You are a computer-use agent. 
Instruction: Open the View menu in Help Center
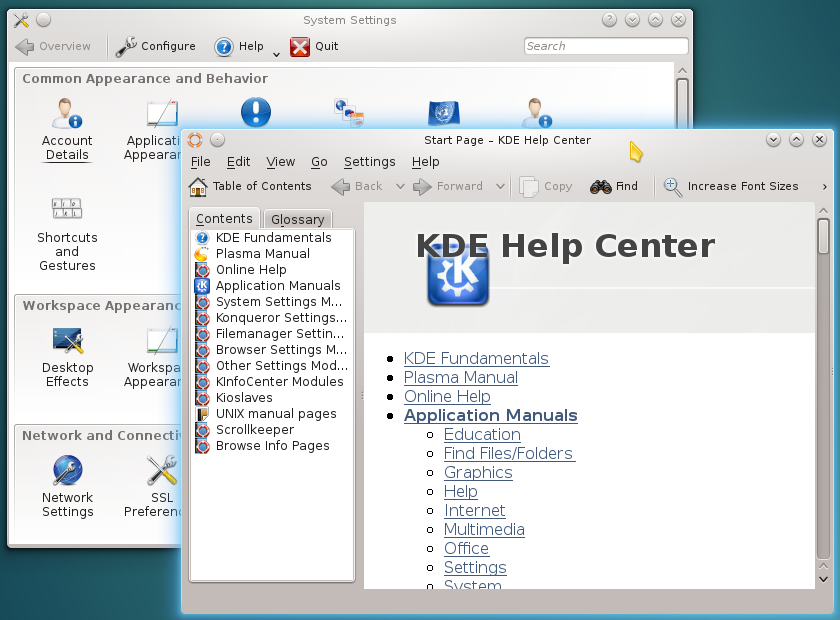click(x=281, y=162)
